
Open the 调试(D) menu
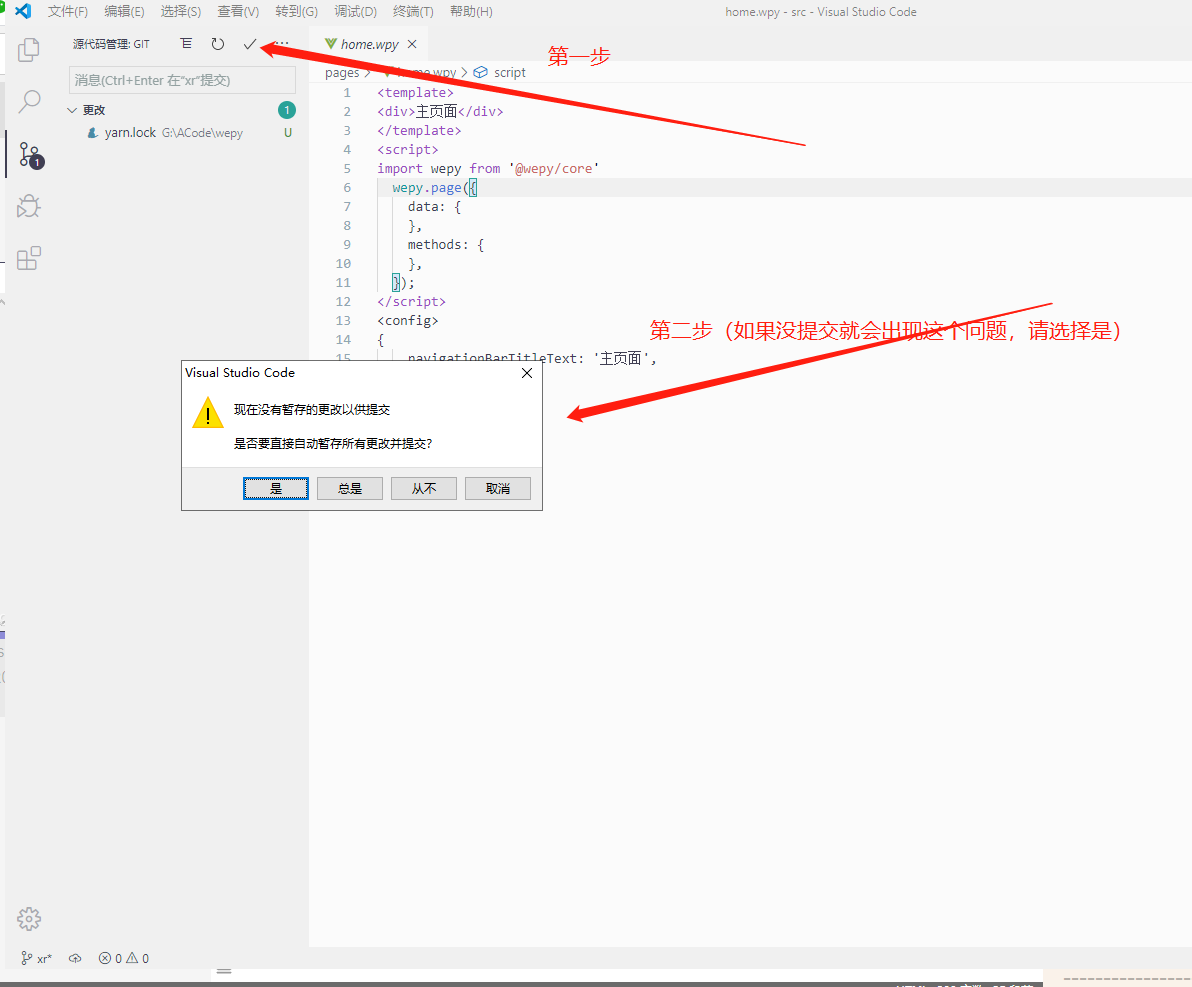click(356, 11)
